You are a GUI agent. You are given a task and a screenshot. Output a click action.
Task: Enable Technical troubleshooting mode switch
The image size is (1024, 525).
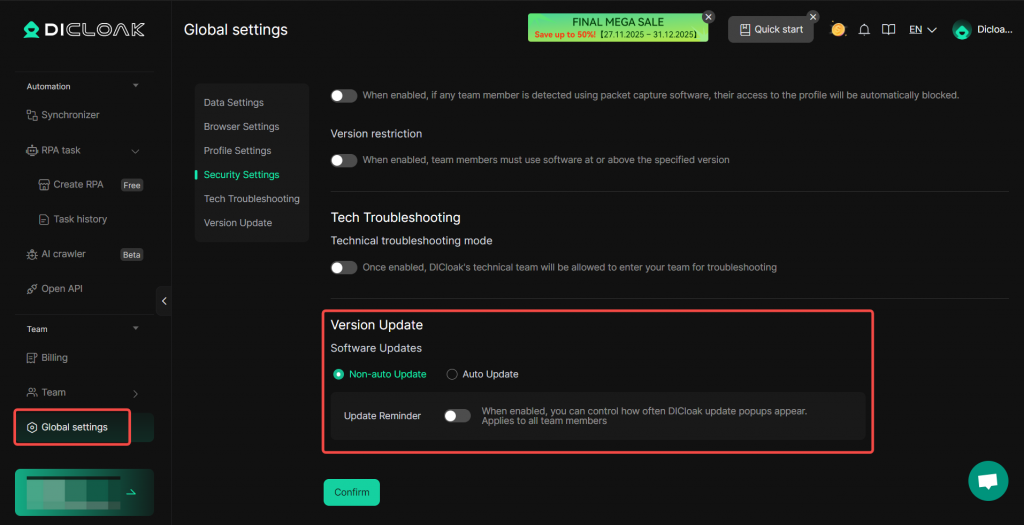344,268
